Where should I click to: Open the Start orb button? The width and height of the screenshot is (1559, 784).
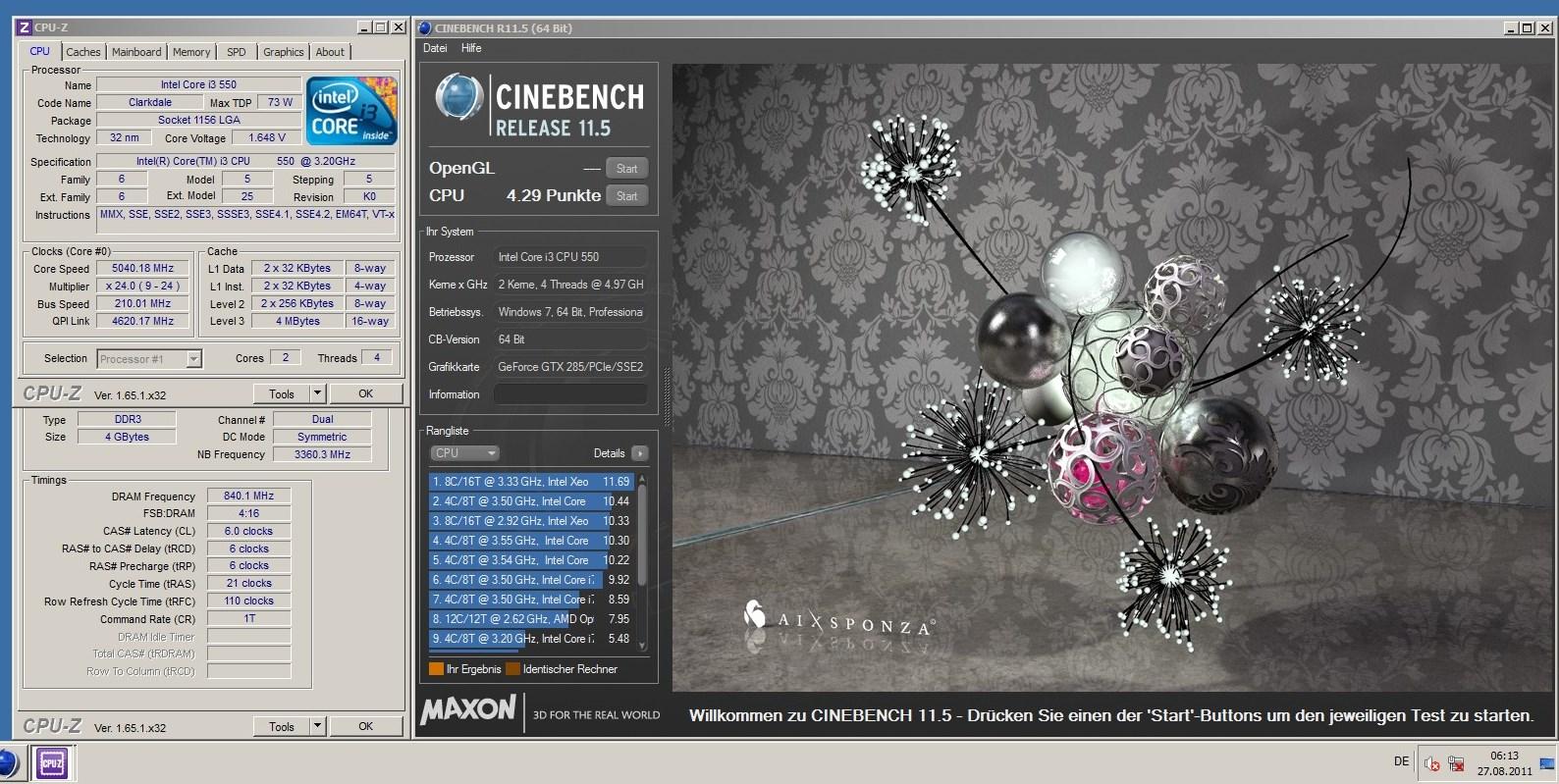pyautogui.click(x=8, y=763)
